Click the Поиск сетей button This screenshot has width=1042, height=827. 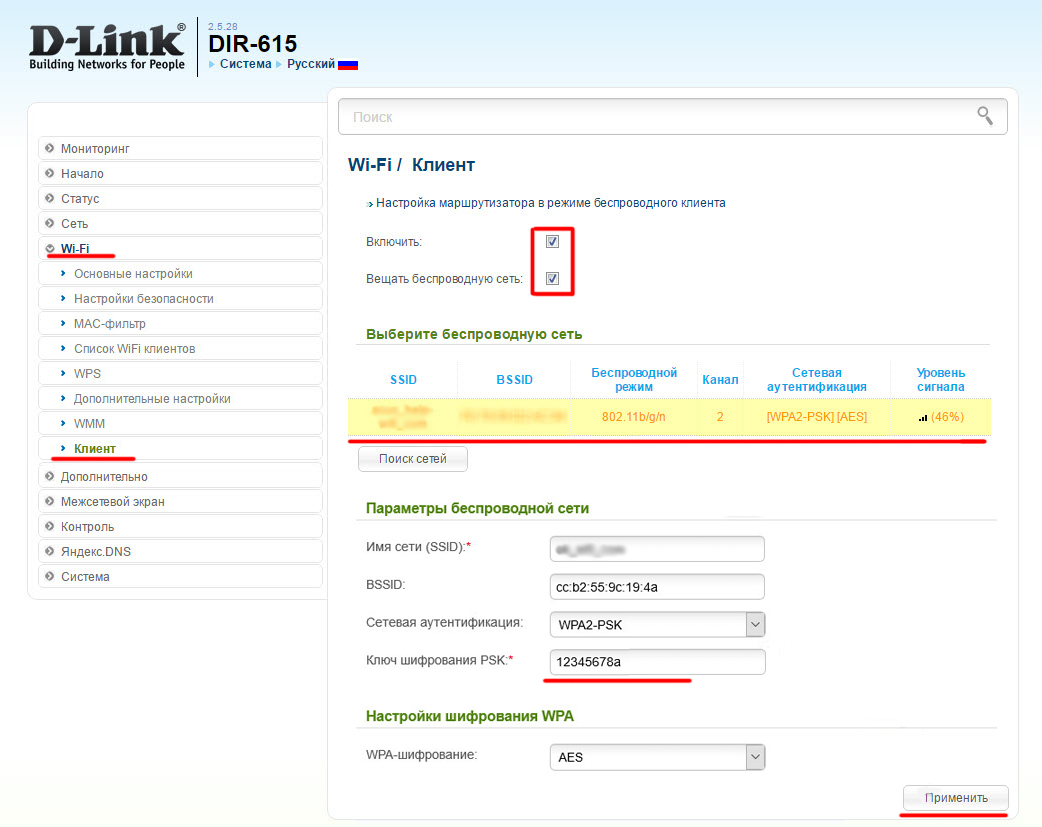pos(413,459)
